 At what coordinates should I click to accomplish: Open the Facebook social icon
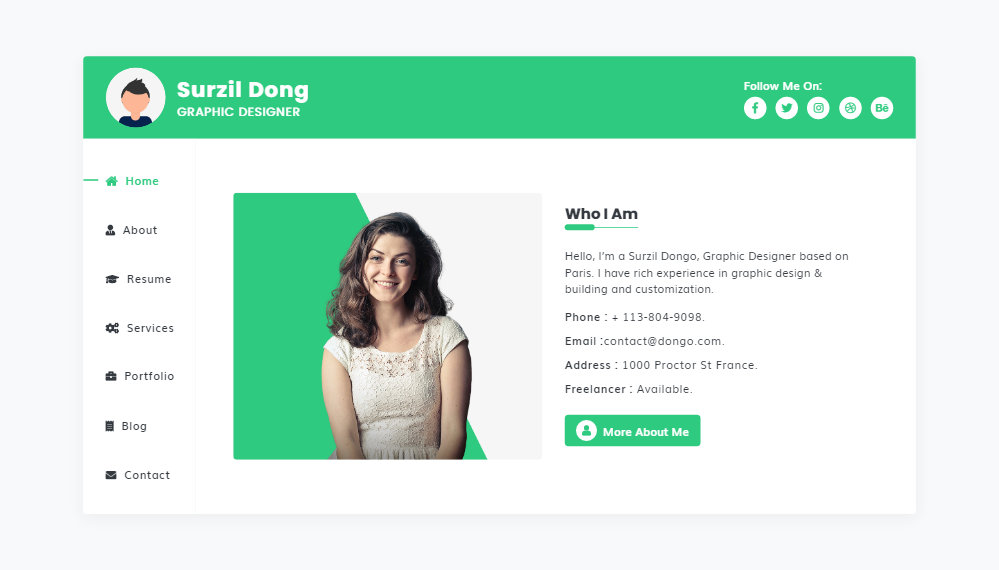click(755, 108)
